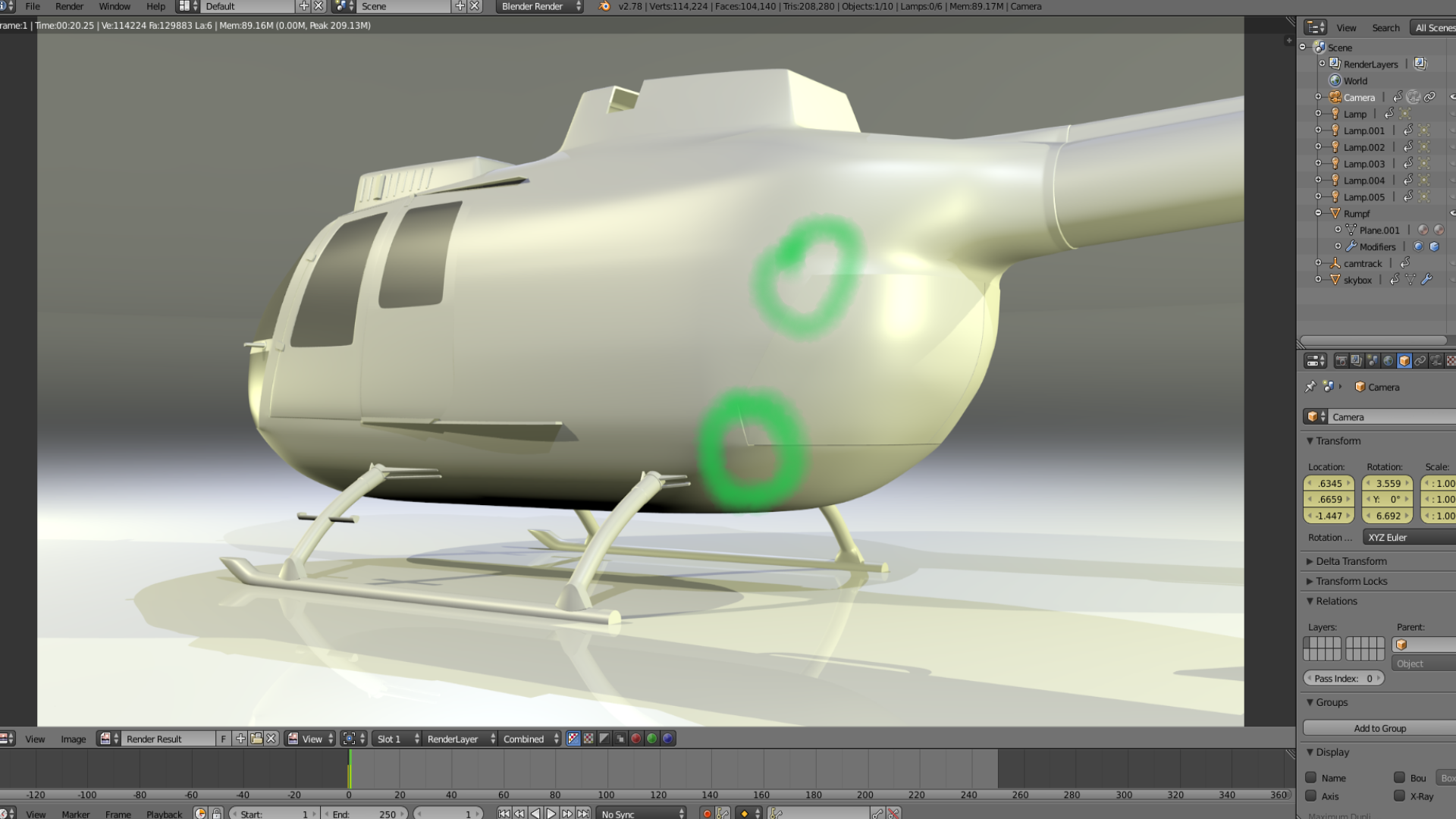Open the Render menu
The height and width of the screenshot is (819, 1456).
point(69,6)
